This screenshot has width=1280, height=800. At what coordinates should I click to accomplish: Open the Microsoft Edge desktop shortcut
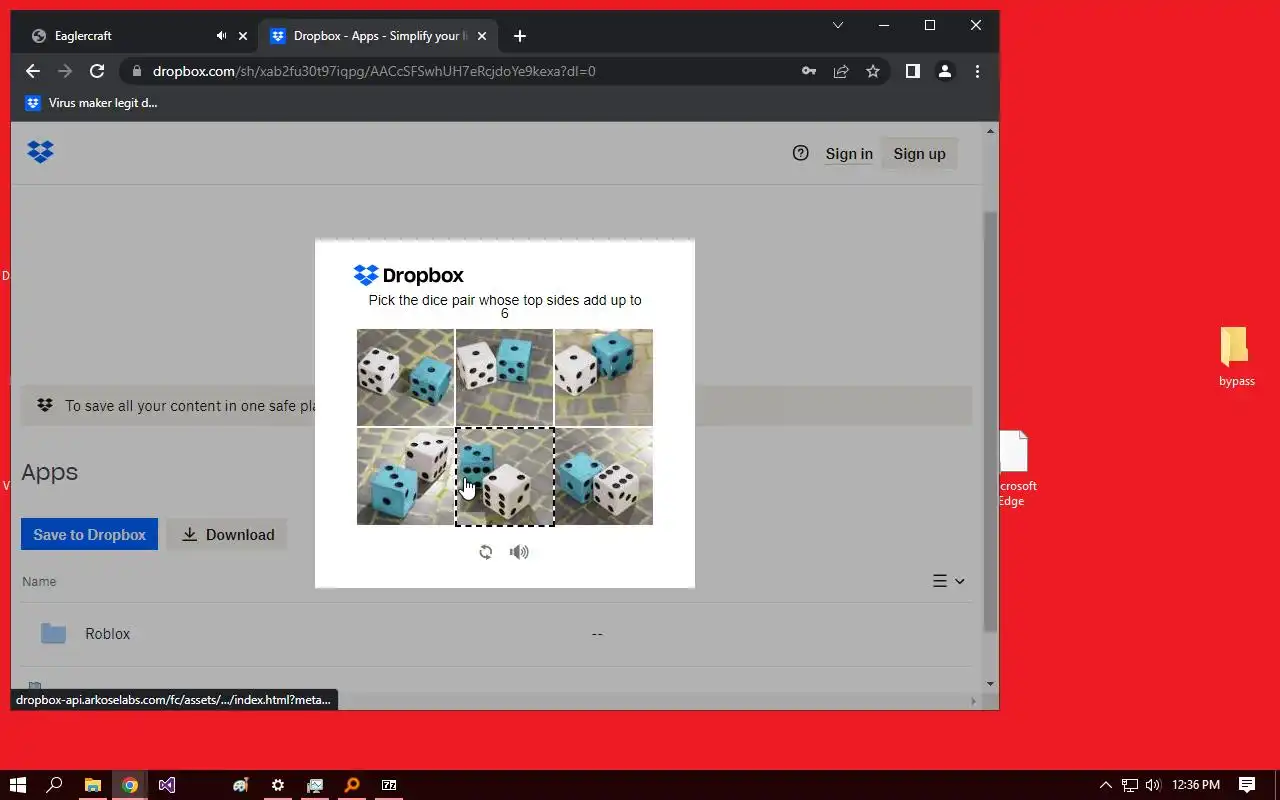(x=1017, y=469)
